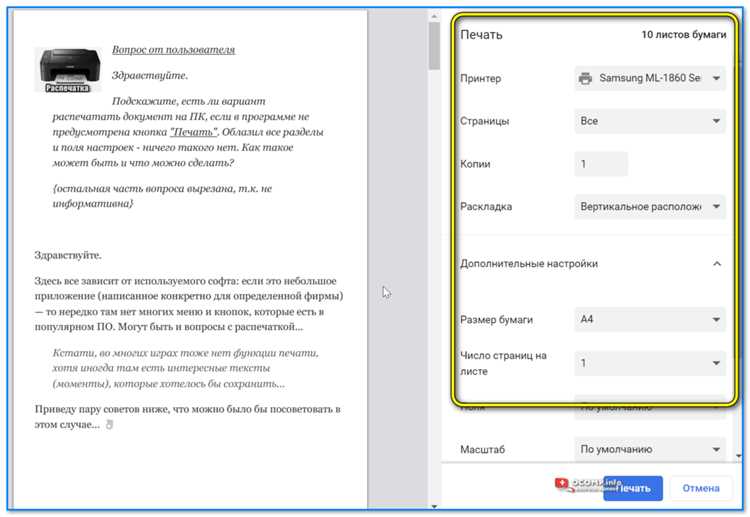Open the pages per sheet dropdown
This screenshot has height=517, width=750.
tap(650, 363)
